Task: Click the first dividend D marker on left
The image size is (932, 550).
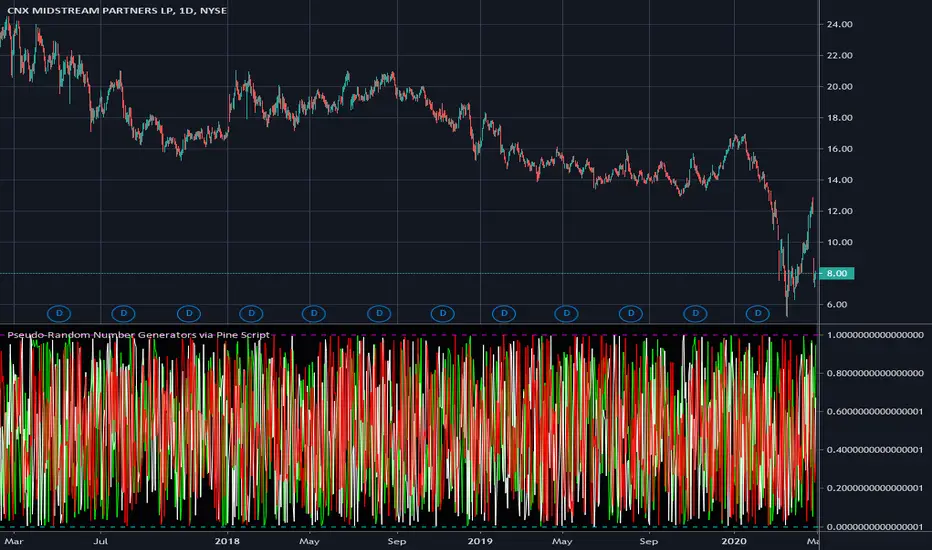Action: pyautogui.click(x=59, y=313)
